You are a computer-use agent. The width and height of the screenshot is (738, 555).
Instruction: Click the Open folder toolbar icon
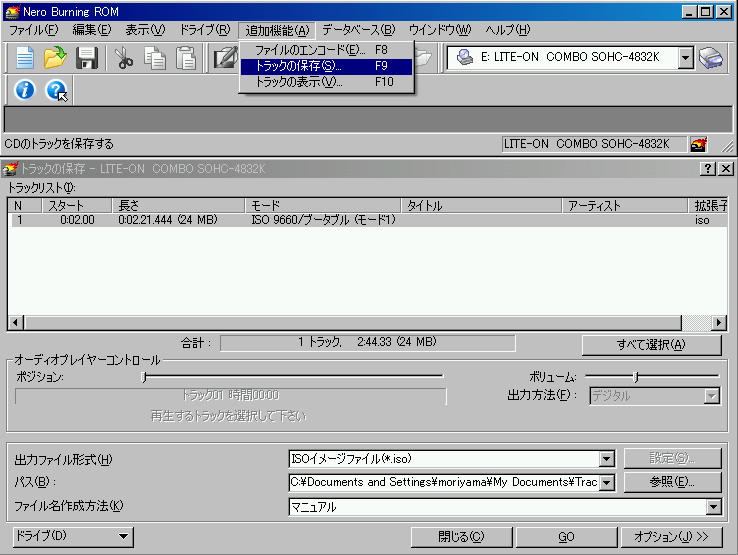[55, 58]
